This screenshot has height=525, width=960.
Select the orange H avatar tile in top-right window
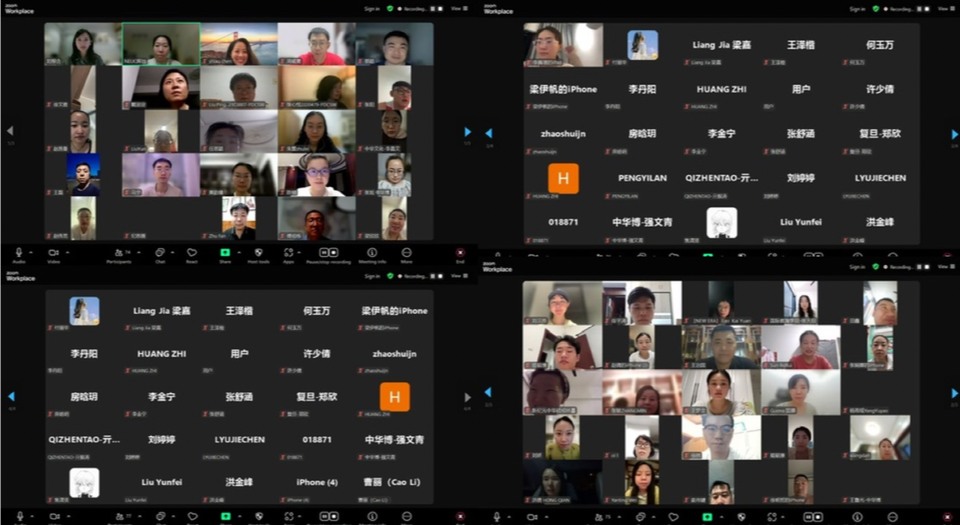click(x=563, y=178)
